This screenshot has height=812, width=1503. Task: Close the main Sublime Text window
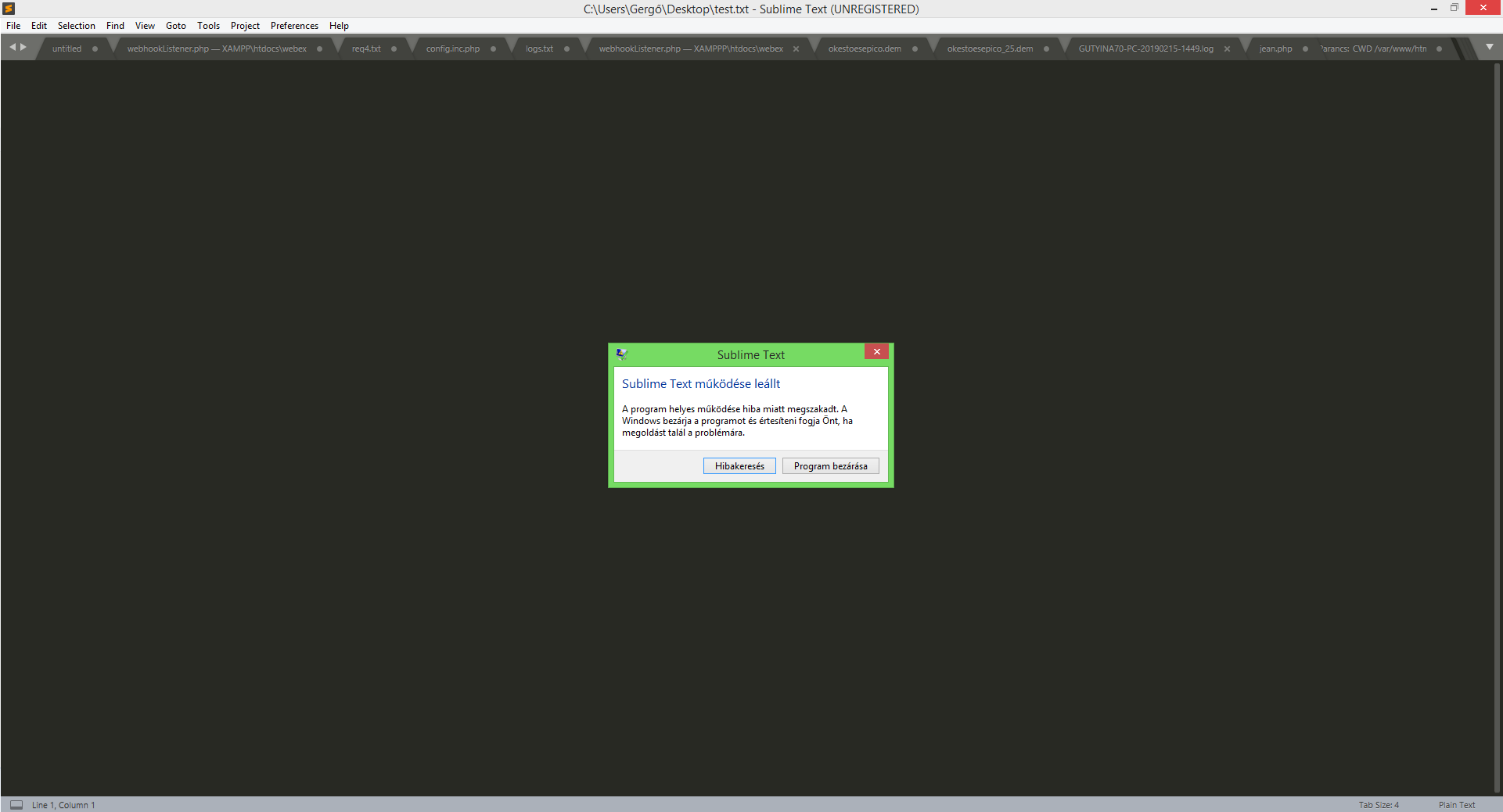point(1483,8)
